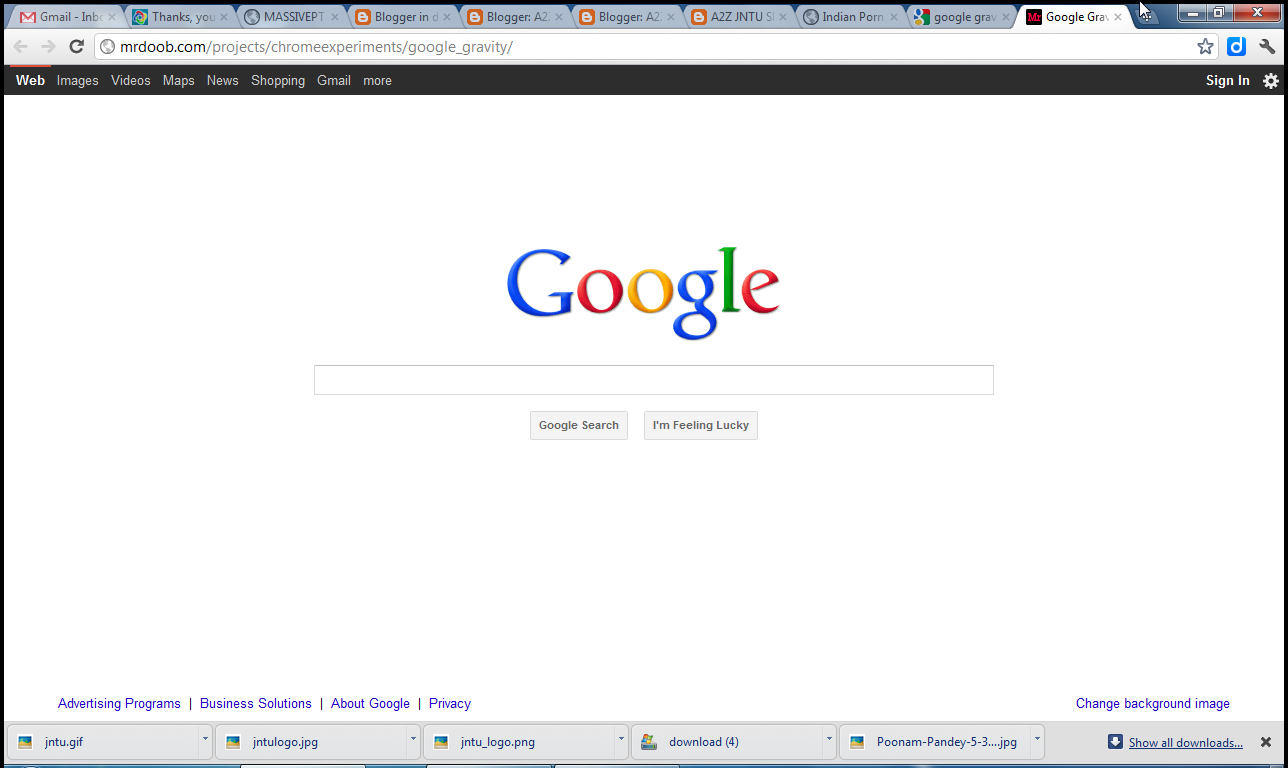Image resolution: width=1288 pixels, height=768 pixels.
Task: Click the jntu.gif file icon in downloads bar
Action: coord(25,742)
